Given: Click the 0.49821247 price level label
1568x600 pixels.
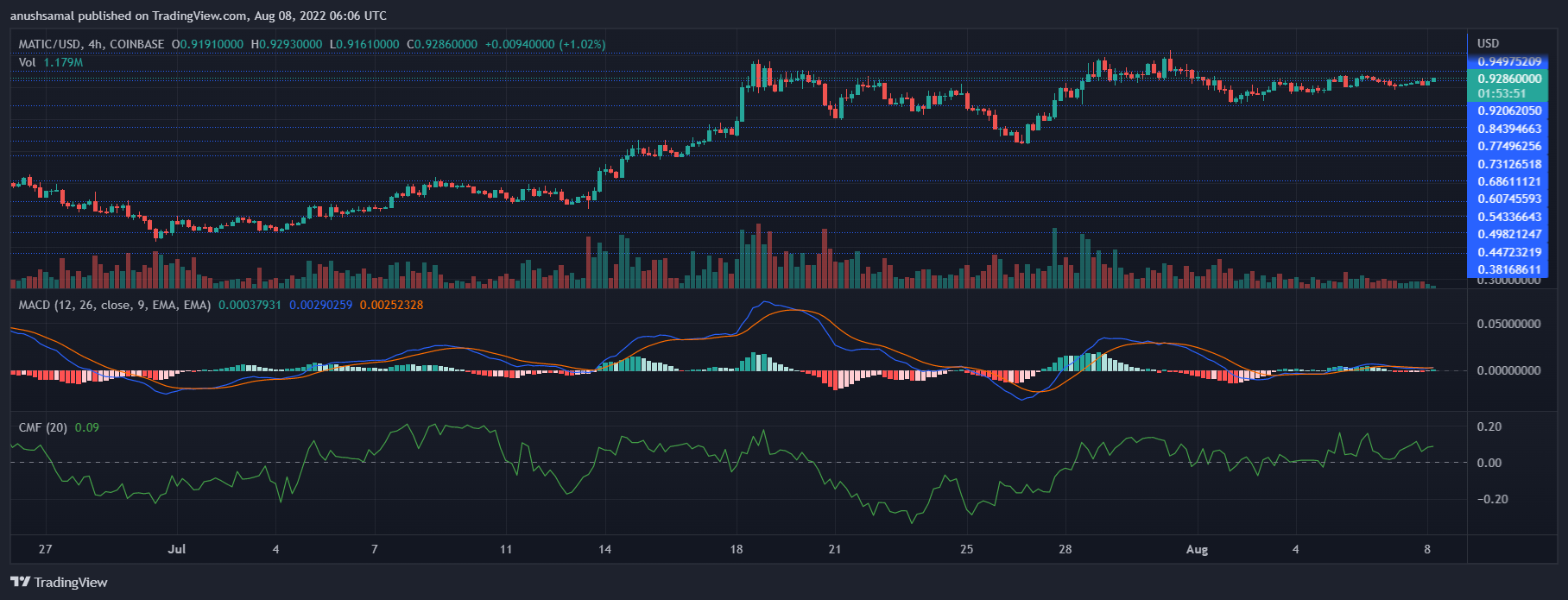Looking at the screenshot, I should pos(1508,234).
